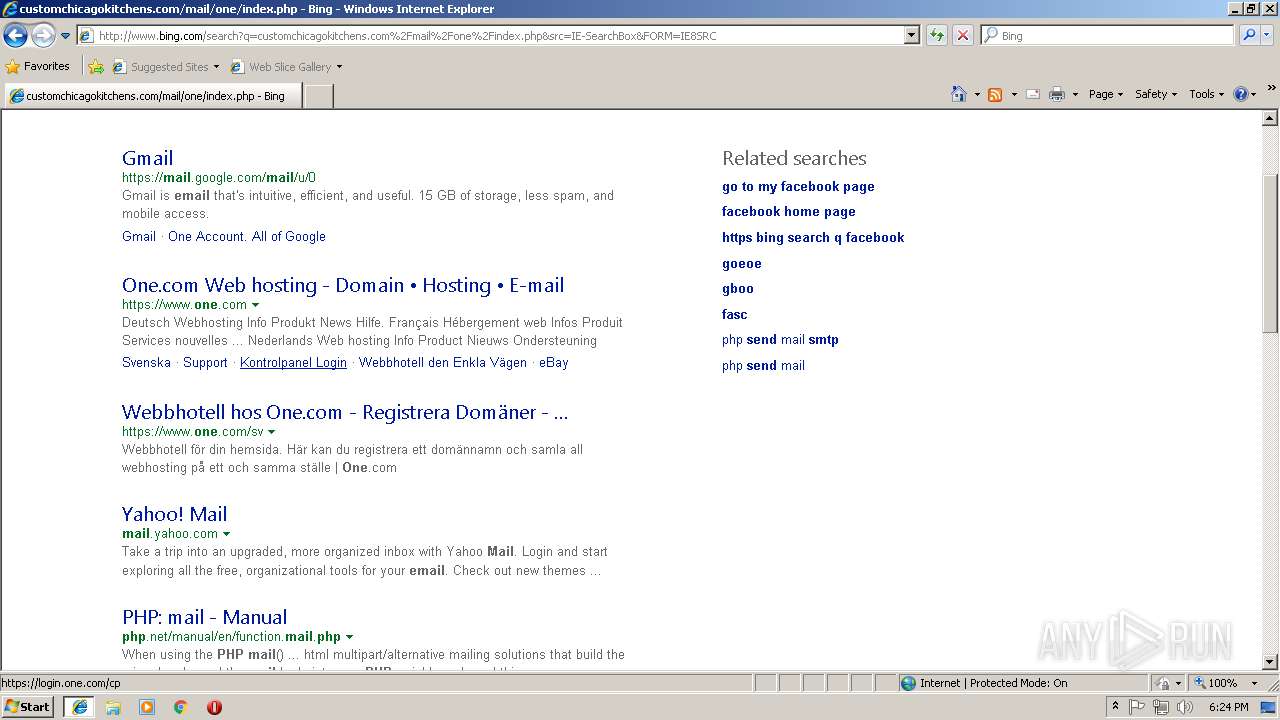Screen dimensions: 1280x720
Task: Click 'Webbhotell den Enkla Vägen' sublink
Action: click(x=443, y=363)
